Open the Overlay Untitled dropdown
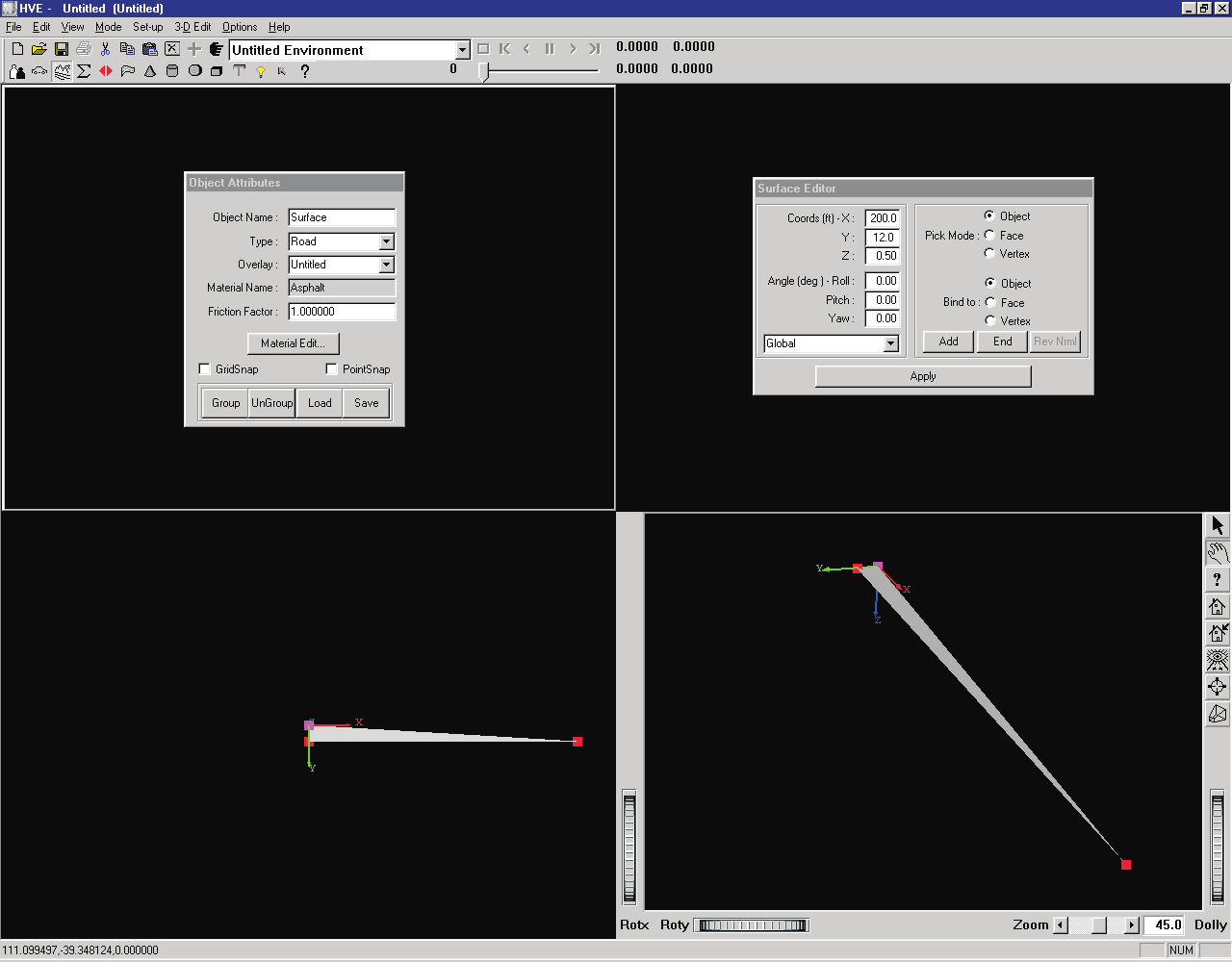 [386, 265]
